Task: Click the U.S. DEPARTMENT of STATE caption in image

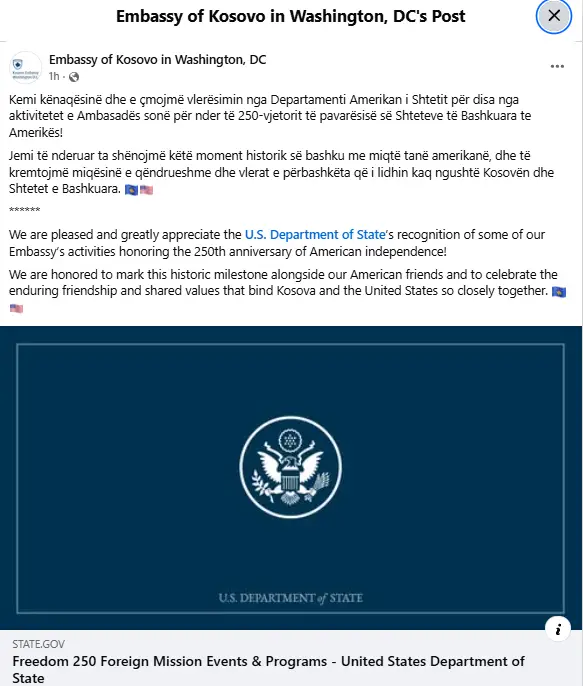Action: [x=291, y=598]
